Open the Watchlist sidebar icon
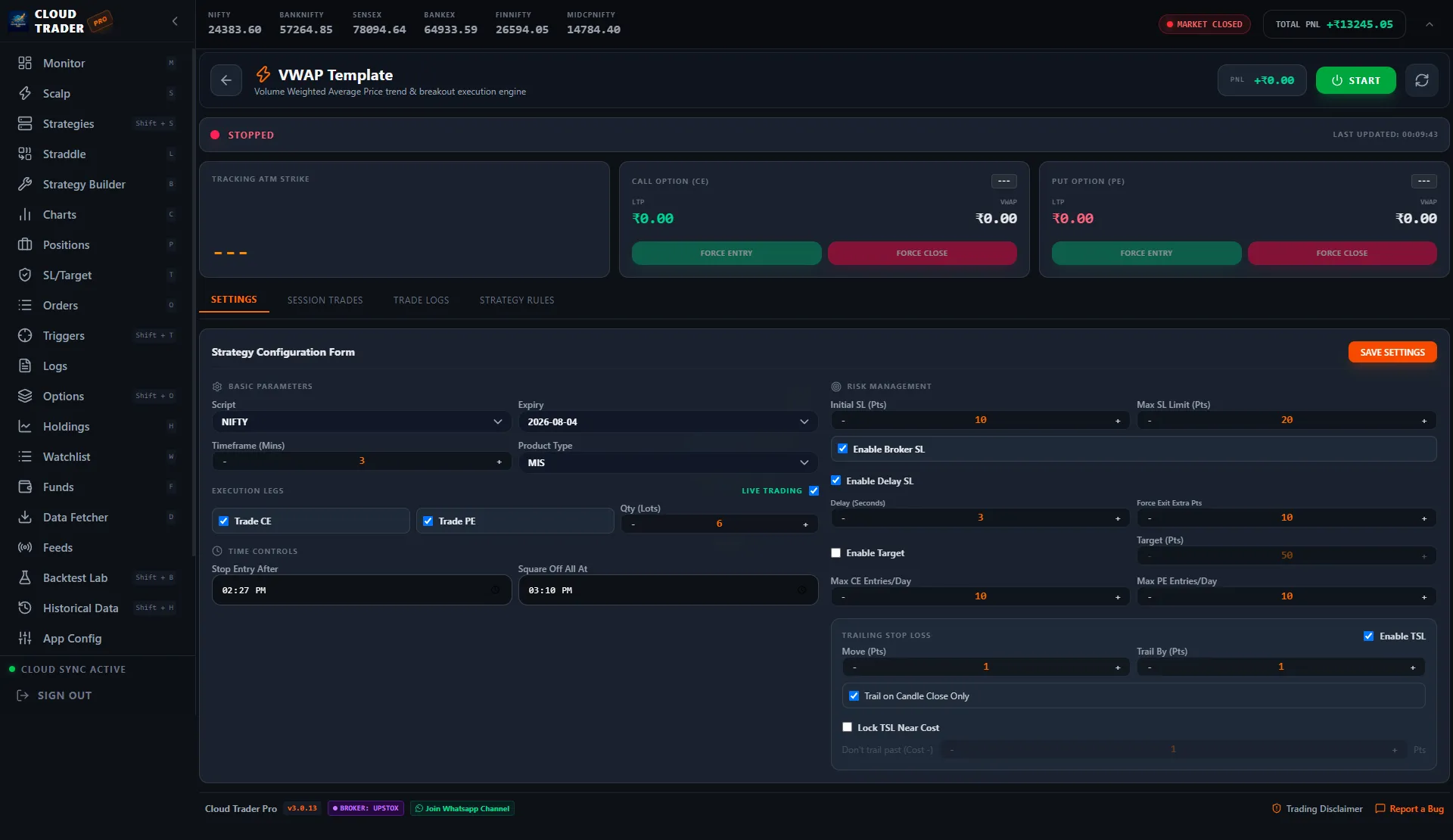The height and width of the screenshot is (840, 1453). [x=25, y=456]
